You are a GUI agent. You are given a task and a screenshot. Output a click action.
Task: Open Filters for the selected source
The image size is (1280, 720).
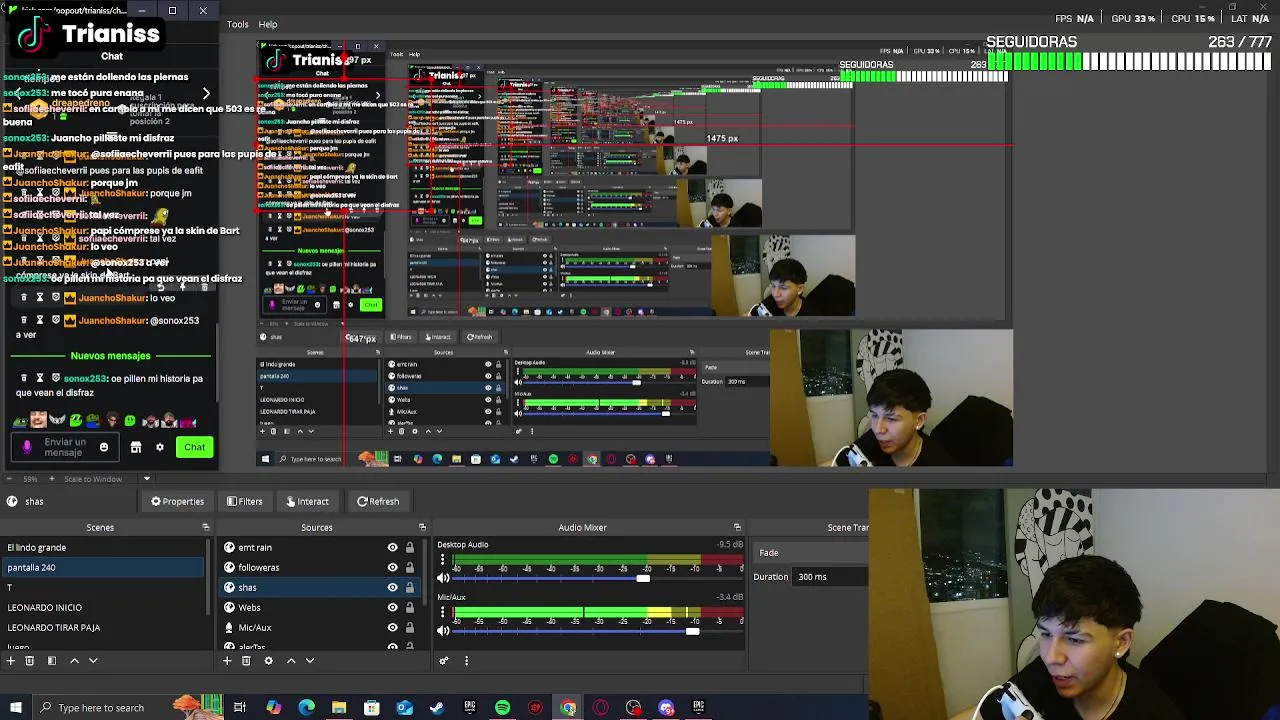(x=245, y=501)
